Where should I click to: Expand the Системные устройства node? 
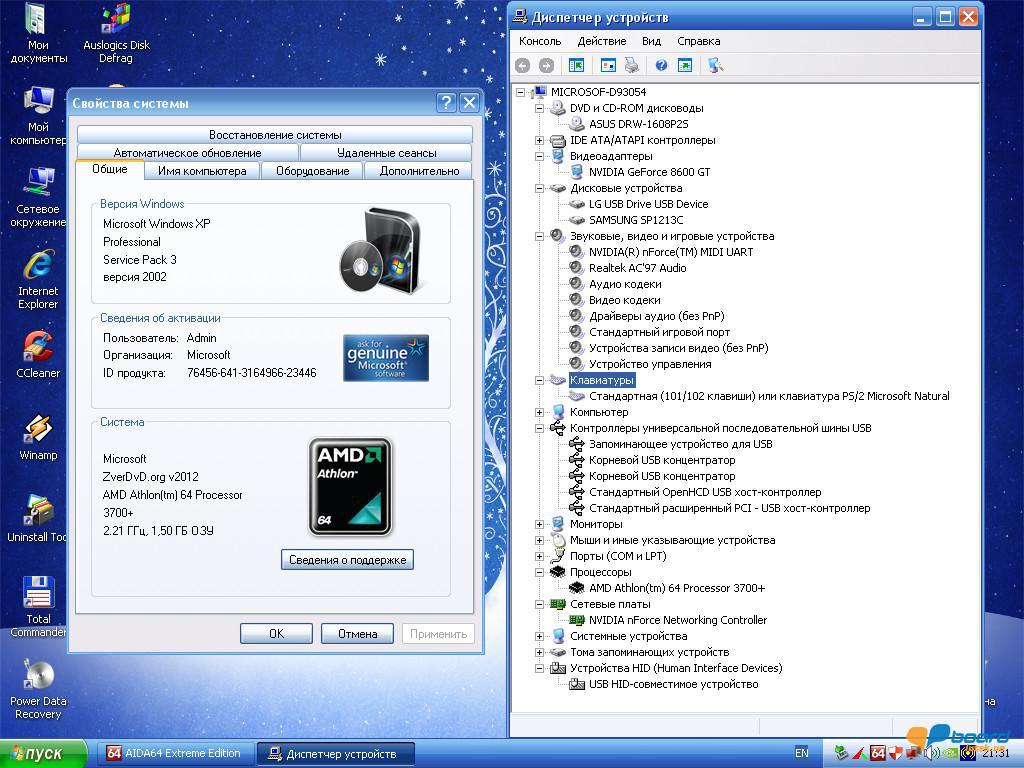click(x=540, y=636)
